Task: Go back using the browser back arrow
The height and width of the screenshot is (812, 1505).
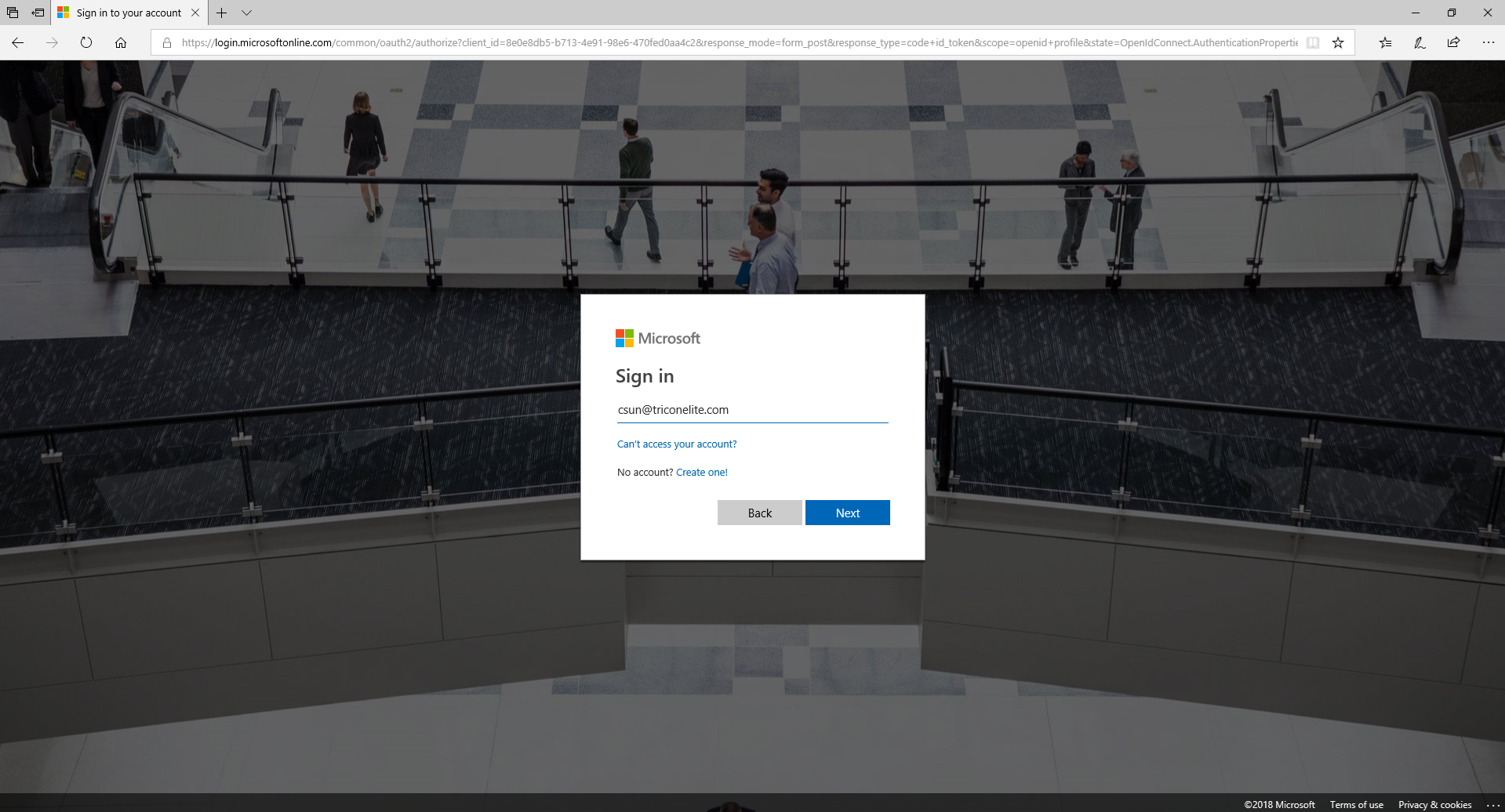Action: point(17,42)
